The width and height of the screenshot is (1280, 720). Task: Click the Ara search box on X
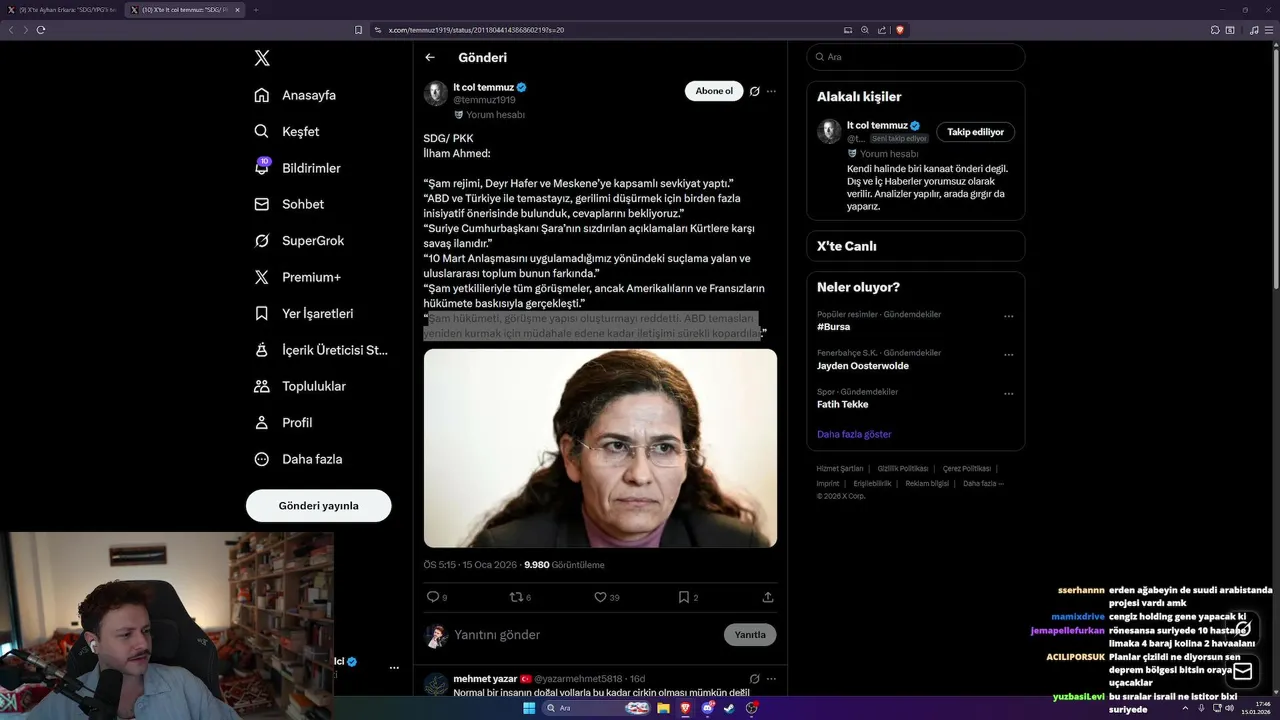pyautogui.click(x=916, y=57)
